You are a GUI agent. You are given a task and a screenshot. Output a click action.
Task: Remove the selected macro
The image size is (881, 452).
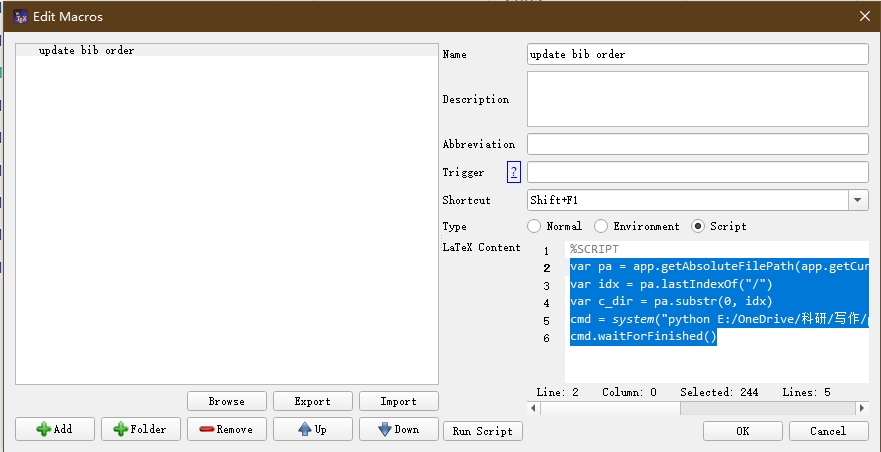226,429
